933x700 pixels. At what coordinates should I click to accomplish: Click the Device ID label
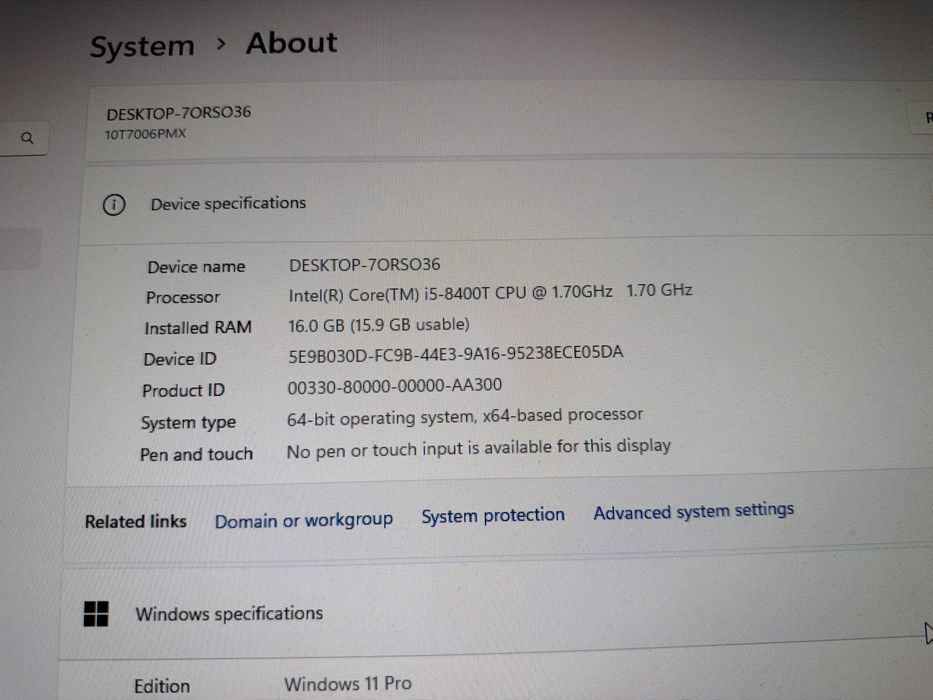[180, 359]
